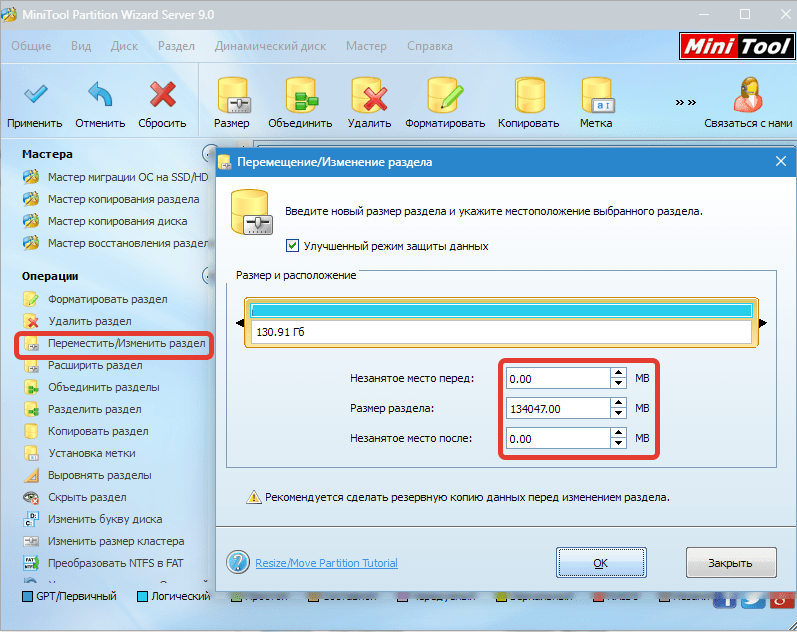This screenshot has height=632, width=797.
Task: Confirm with the OK button
Action: pos(601,563)
